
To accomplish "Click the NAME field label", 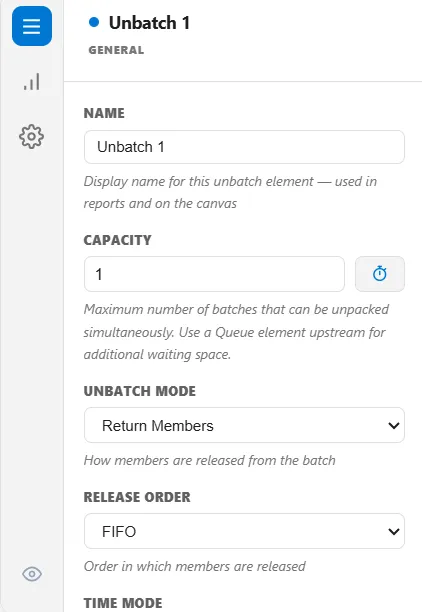I will (x=104, y=113).
